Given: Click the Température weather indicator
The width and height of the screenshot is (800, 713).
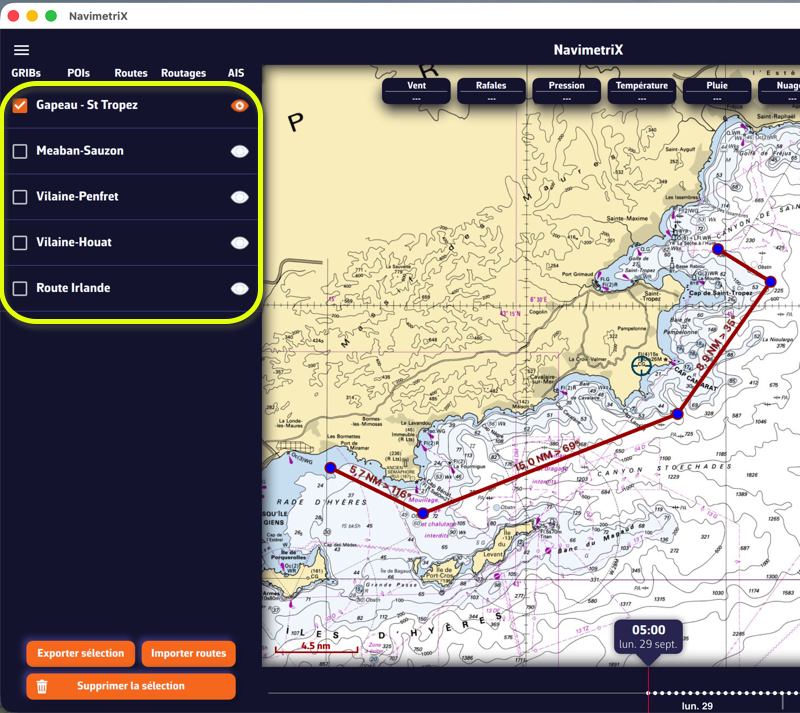Looking at the screenshot, I should [641, 91].
